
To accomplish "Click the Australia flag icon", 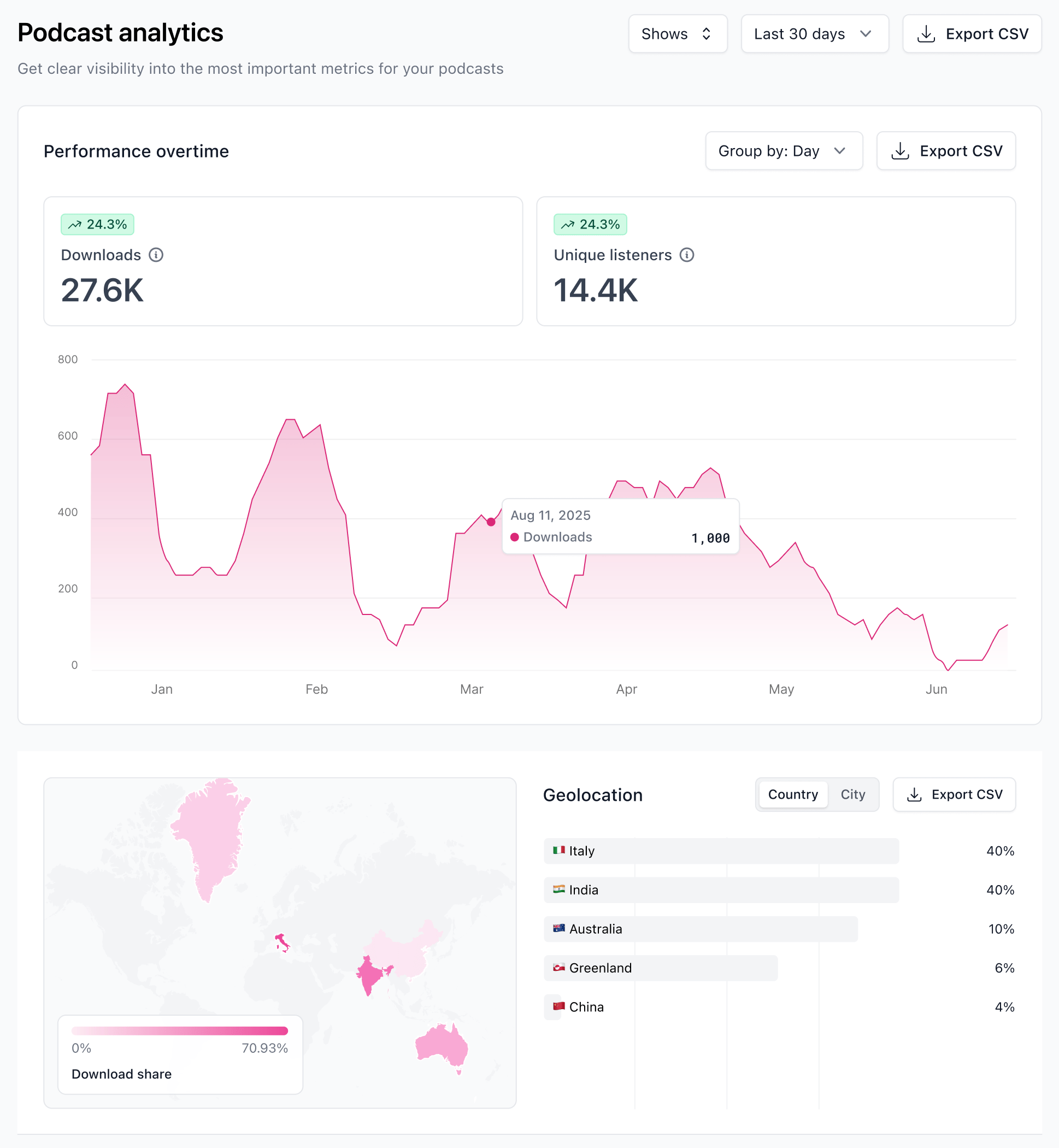I will (x=558, y=928).
